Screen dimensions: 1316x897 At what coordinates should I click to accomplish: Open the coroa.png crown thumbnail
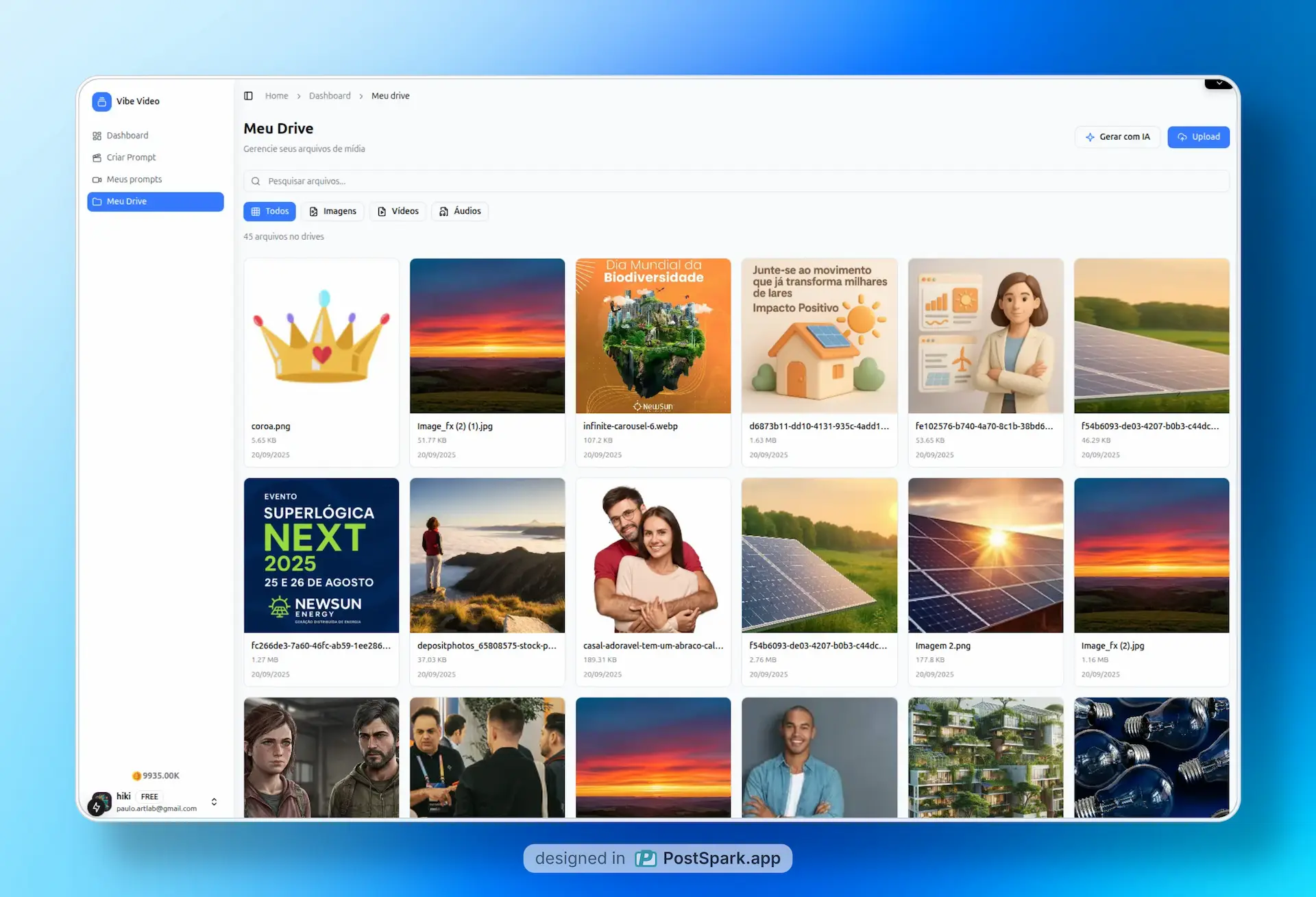[321, 336]
